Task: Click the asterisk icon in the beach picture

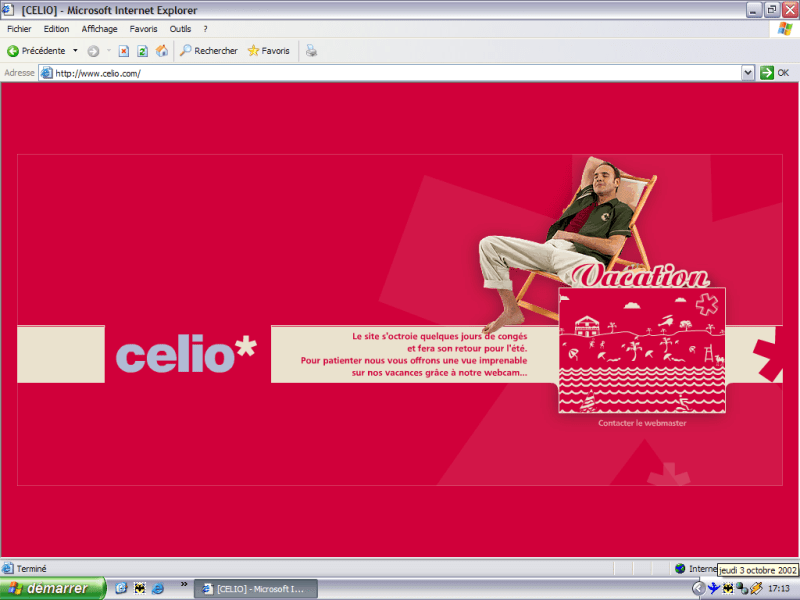Action: point(707,304)
